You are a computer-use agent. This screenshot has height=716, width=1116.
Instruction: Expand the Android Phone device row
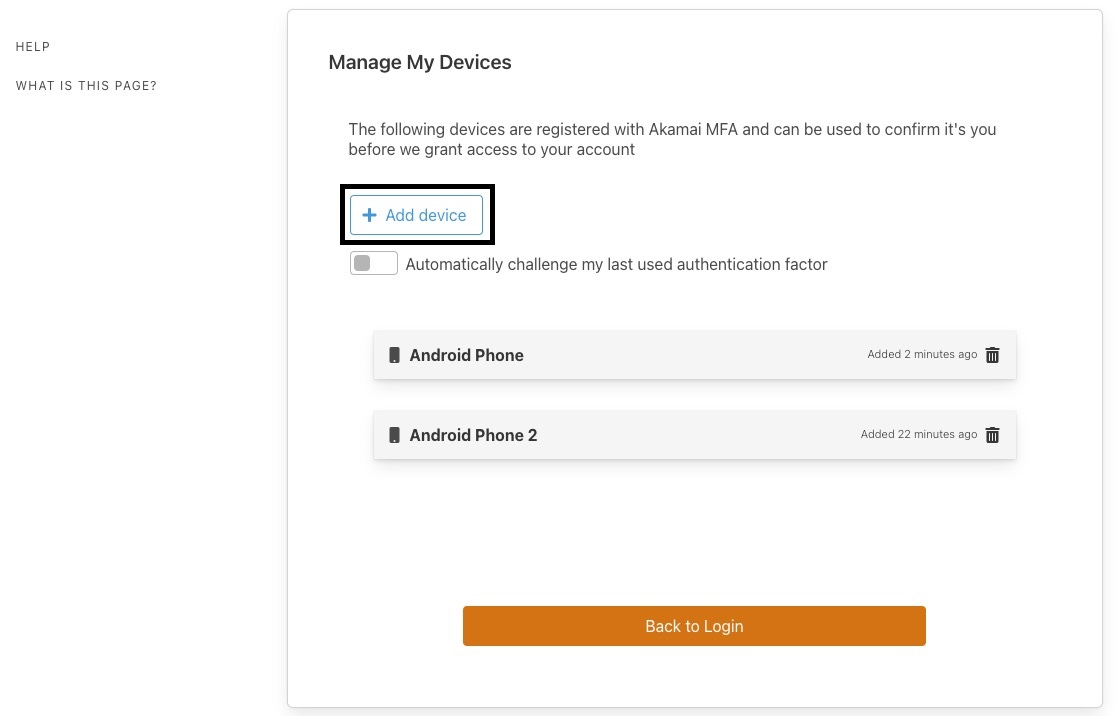click(x=680, y=355)
